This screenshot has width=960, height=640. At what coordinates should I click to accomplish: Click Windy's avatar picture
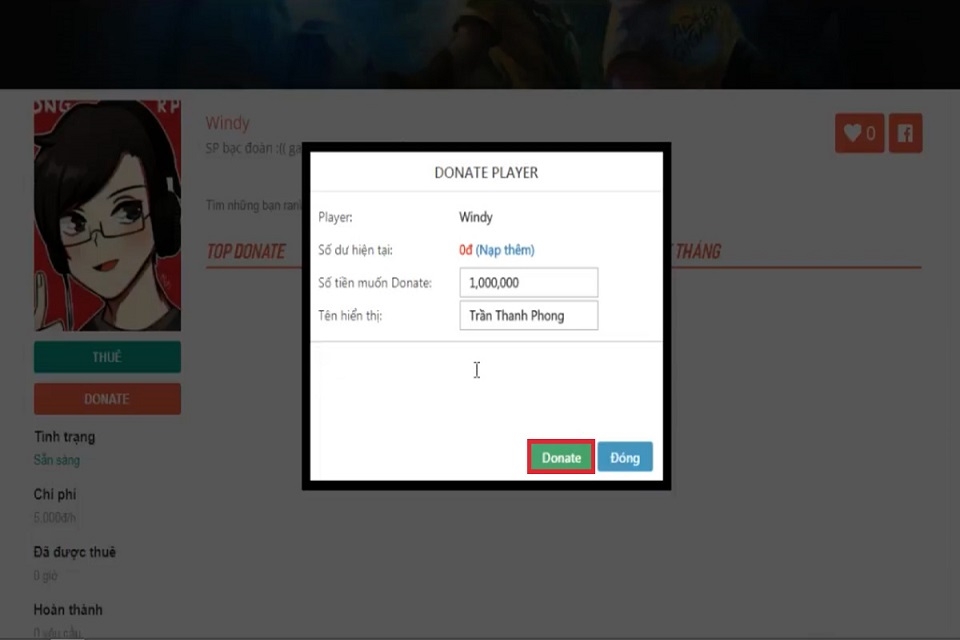107,213
